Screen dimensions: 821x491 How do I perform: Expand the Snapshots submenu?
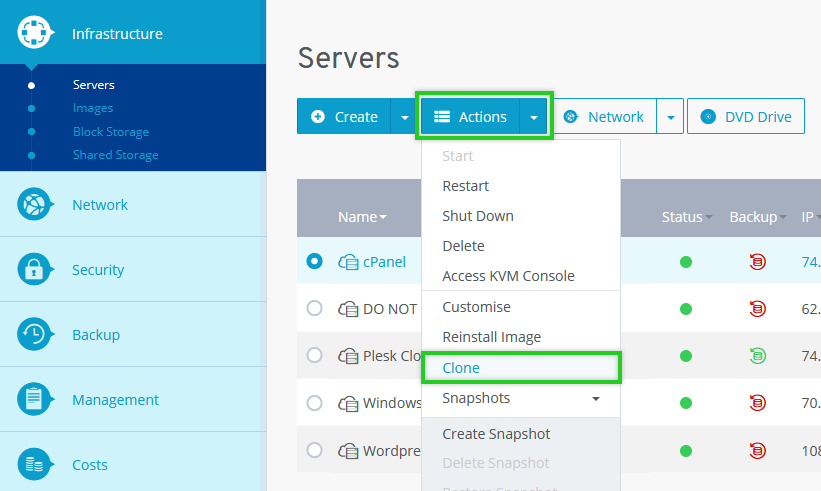click(596, 399)
